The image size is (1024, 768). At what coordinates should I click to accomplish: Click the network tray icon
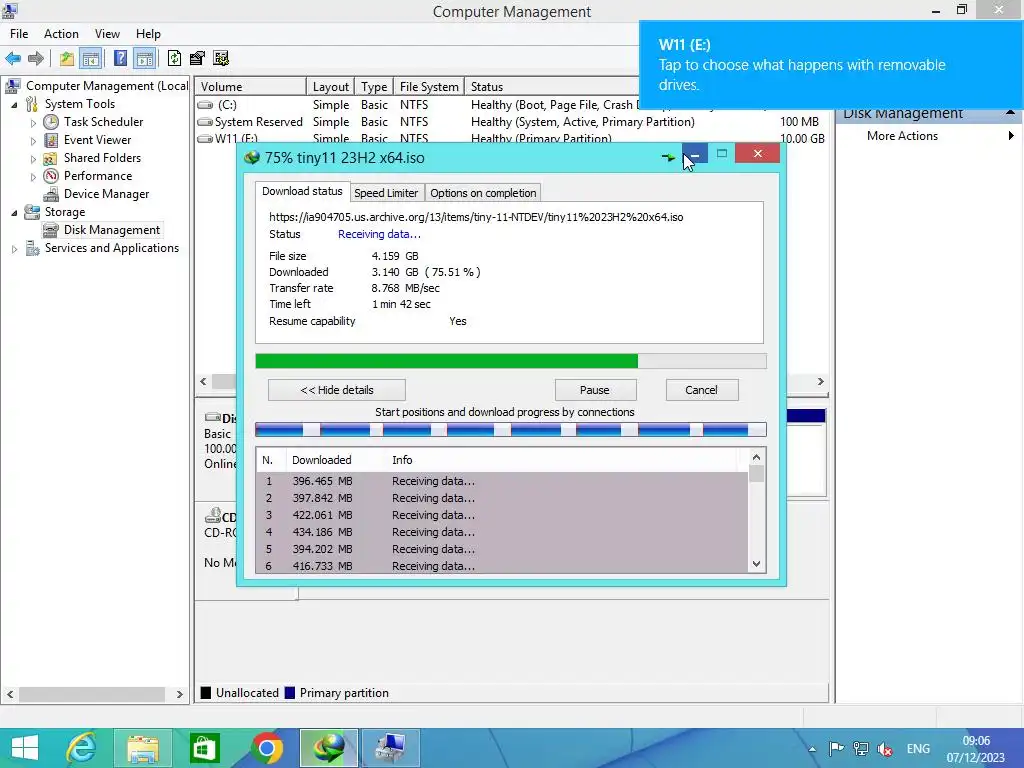pos(861,749)
